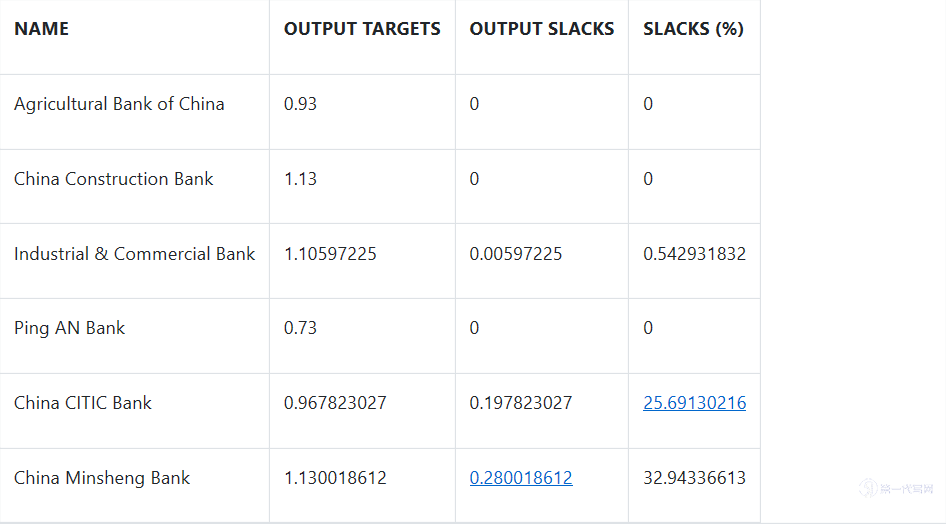
Task: Select the OUTPUT SLACKS column header
Action: (542, 29)
